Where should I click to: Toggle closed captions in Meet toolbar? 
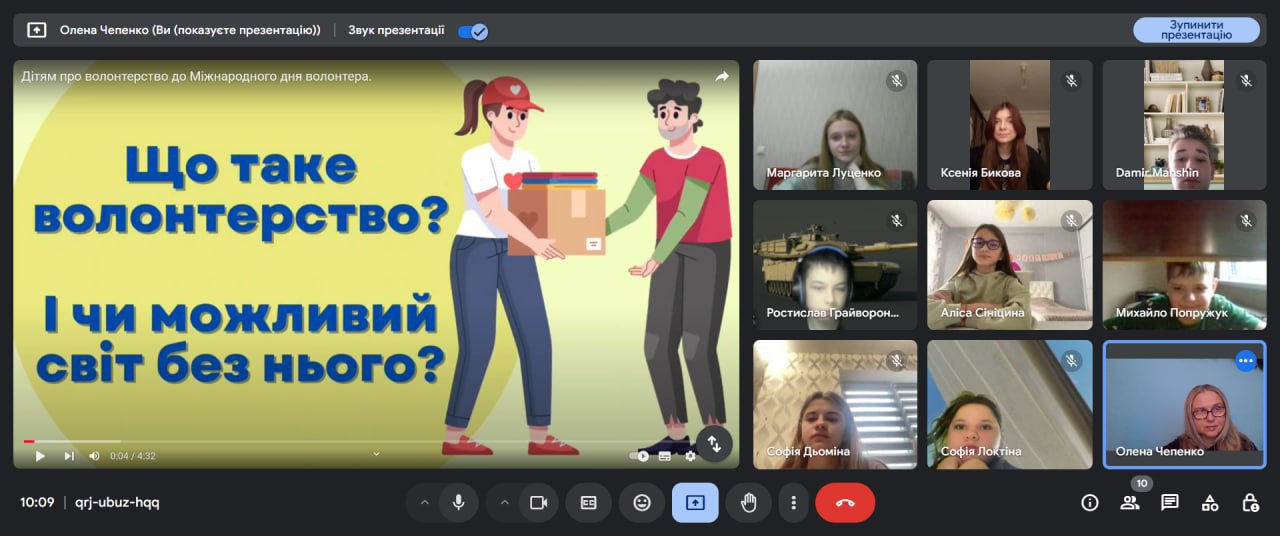click(589, 503)
